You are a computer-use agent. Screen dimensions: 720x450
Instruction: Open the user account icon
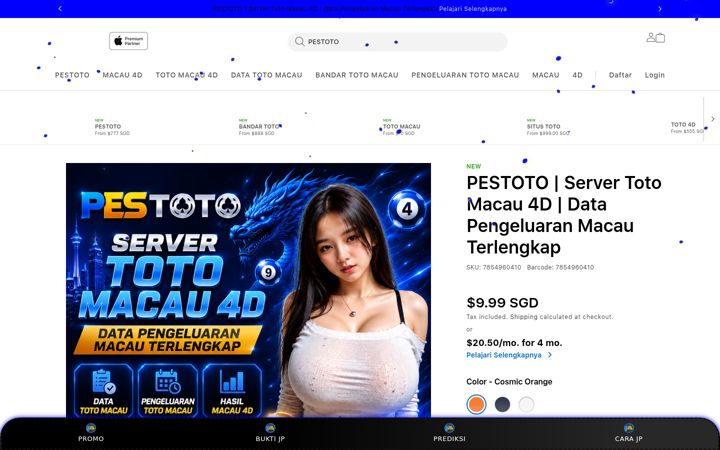[651, 37]
